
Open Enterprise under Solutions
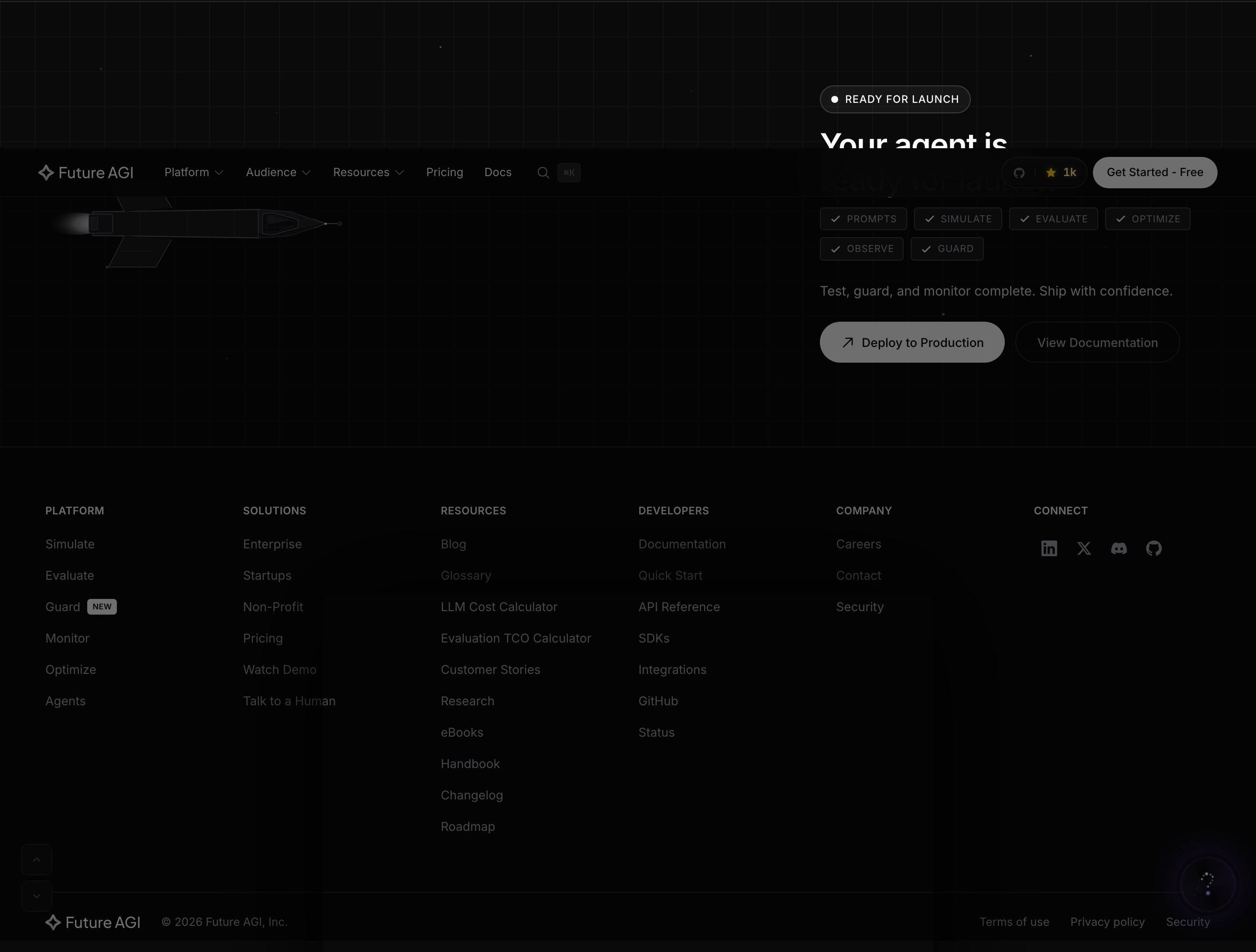click(273, 544)
